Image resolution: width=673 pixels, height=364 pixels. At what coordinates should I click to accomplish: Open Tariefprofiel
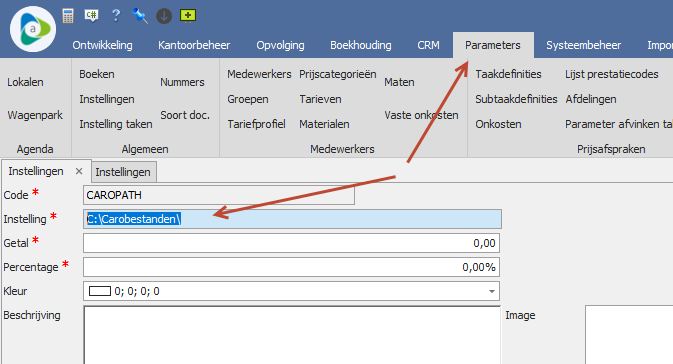click(x=256, y=124)
